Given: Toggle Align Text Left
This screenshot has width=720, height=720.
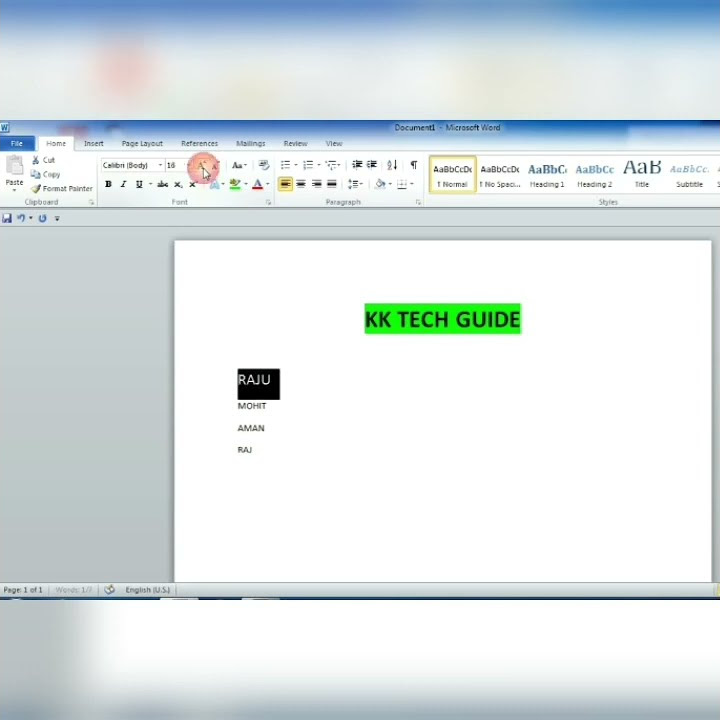Looking at the screenshot, I should click(285, 184).
